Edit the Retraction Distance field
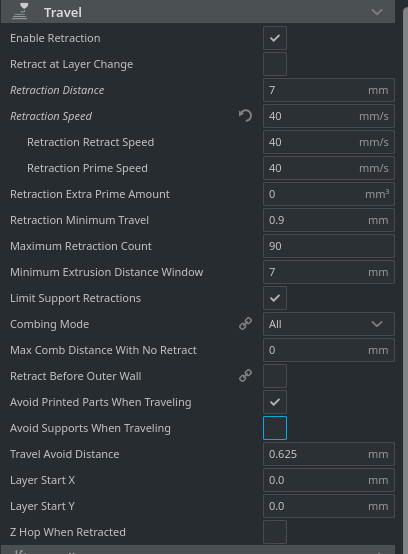The width and height of the screenshot is (408, 554). 329,90
